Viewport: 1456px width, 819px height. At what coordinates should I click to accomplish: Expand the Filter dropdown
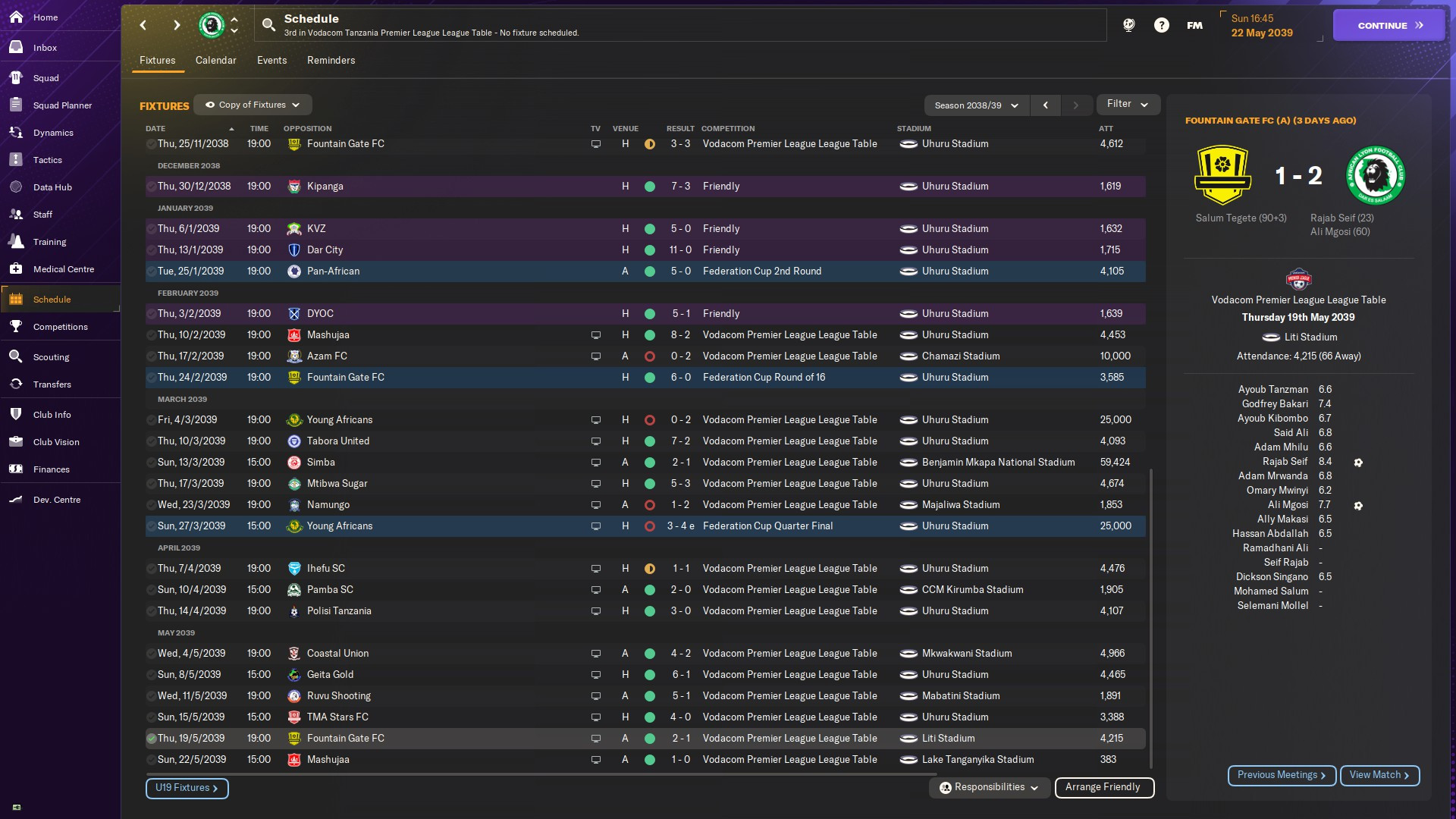(x=1128, y=105)
